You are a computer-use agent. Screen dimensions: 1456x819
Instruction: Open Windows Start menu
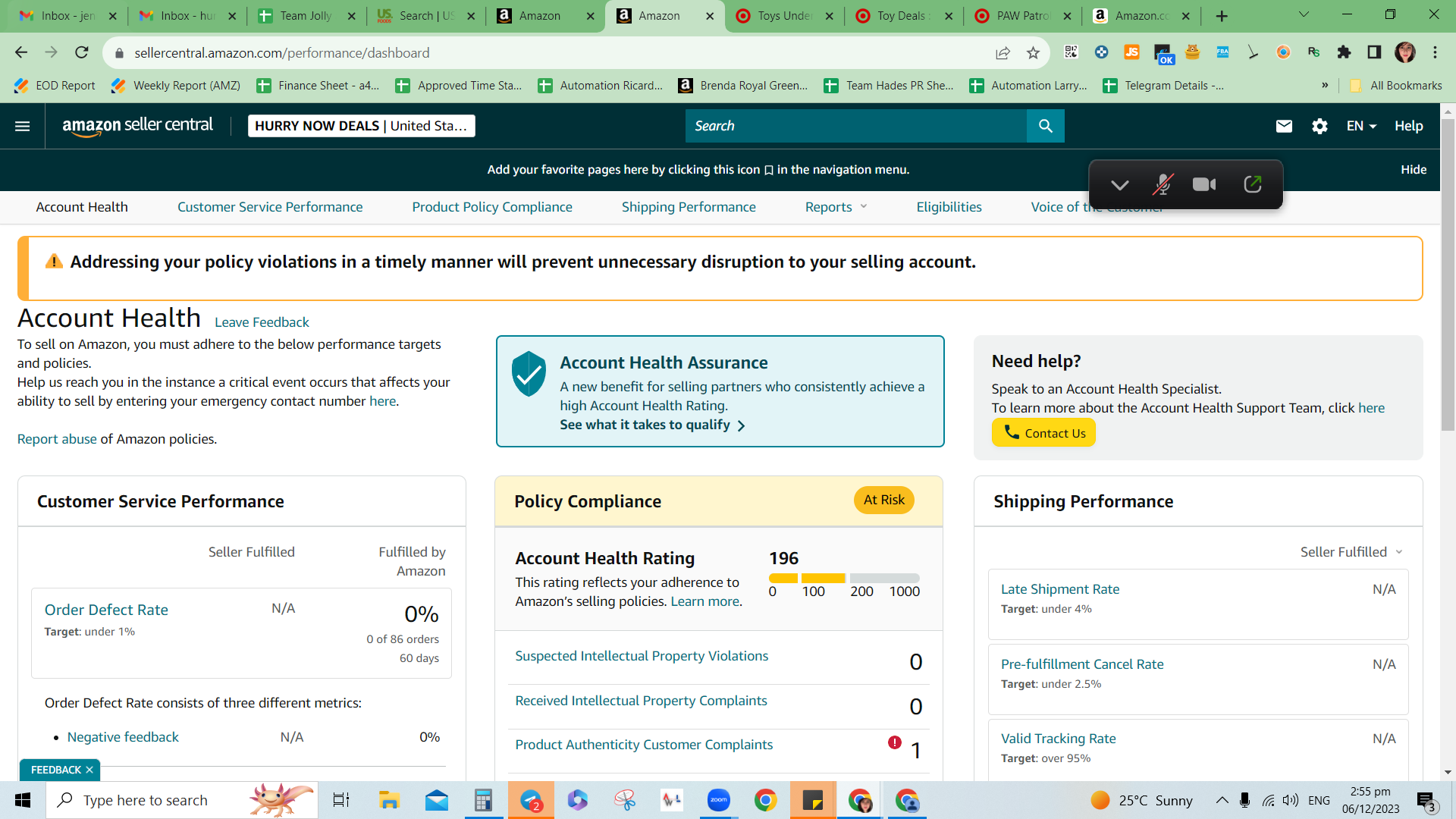[x=23, y=800]
